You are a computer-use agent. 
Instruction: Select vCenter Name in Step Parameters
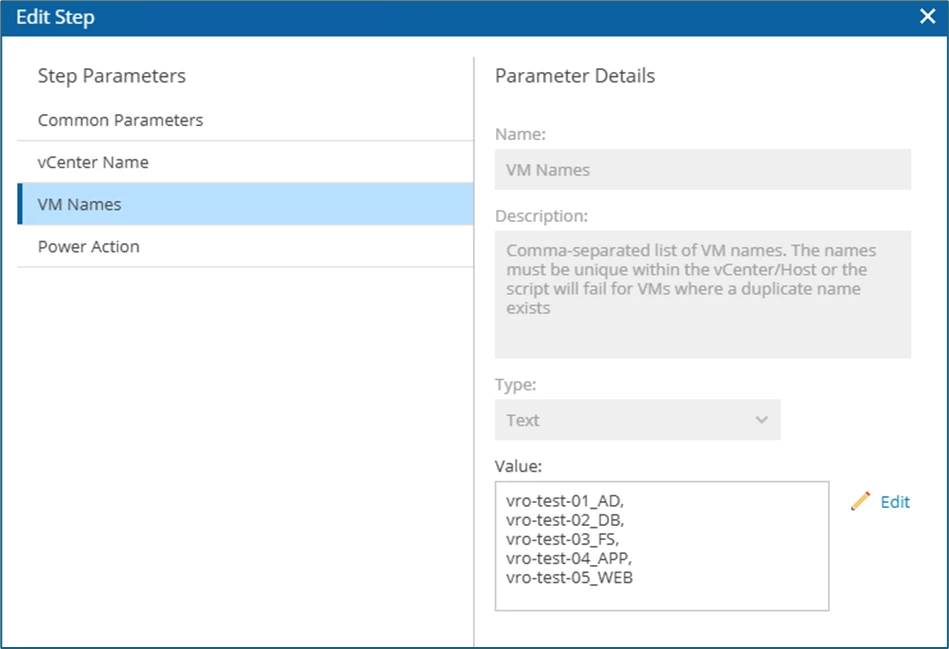(x=93, y=162)
